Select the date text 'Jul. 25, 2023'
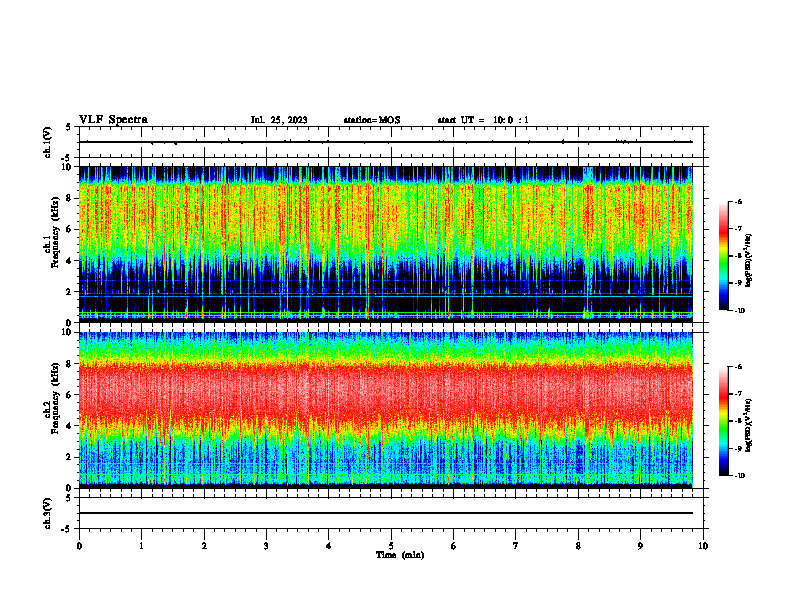The height and width of the screenshot is (612, 792). pos(279,120)
